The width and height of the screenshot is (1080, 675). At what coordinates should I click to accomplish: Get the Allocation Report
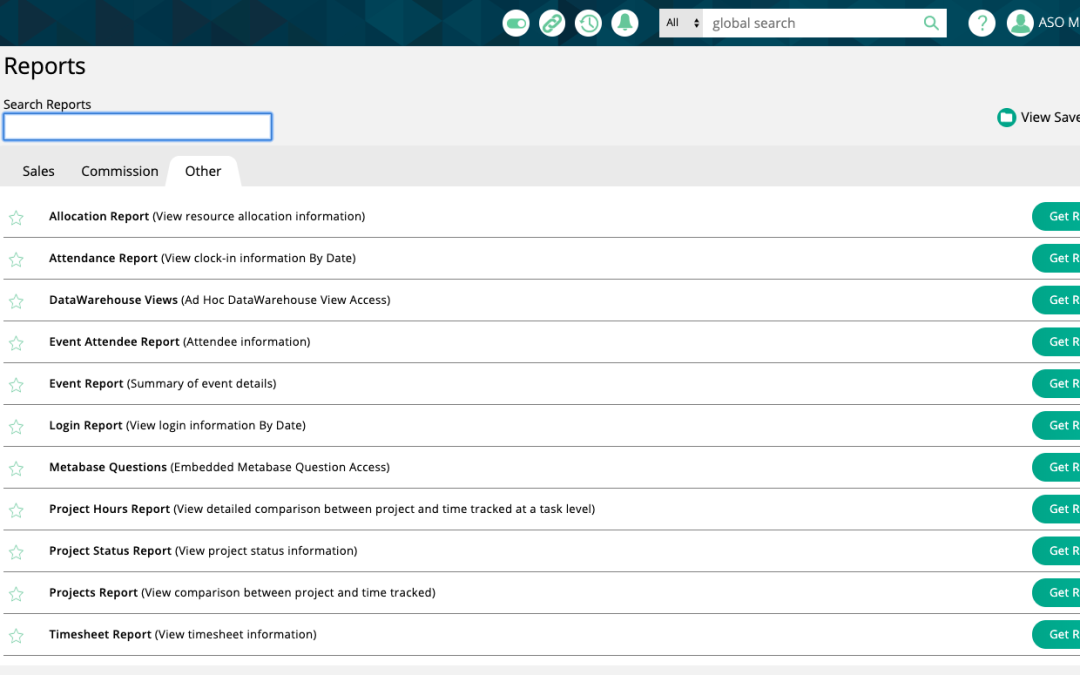1056,216
